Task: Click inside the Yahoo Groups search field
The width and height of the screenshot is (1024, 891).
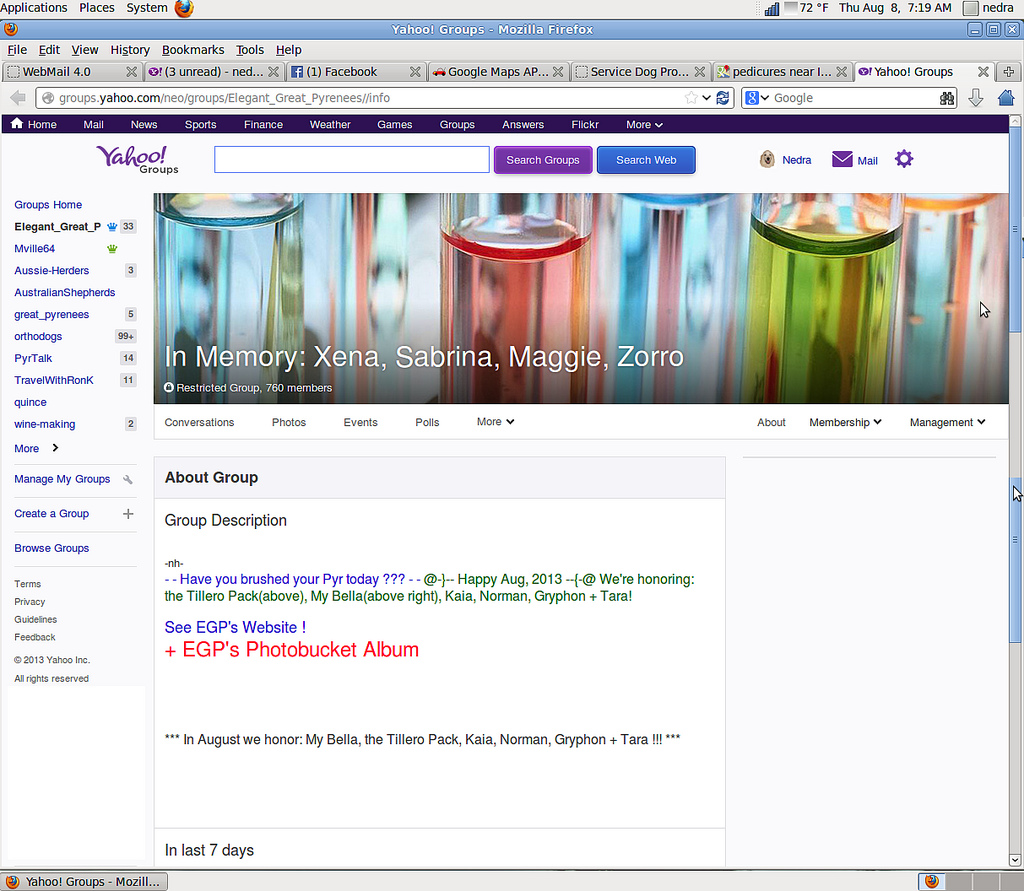Action: [x=351, y=159]
